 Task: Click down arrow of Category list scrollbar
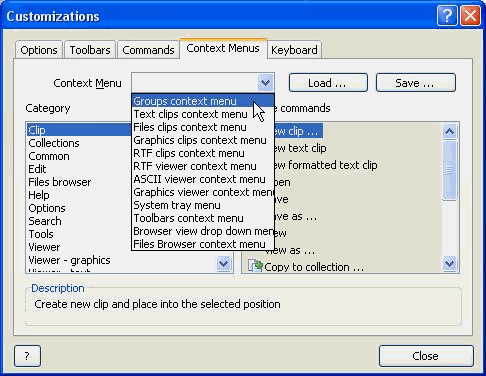tap(223, 264)
